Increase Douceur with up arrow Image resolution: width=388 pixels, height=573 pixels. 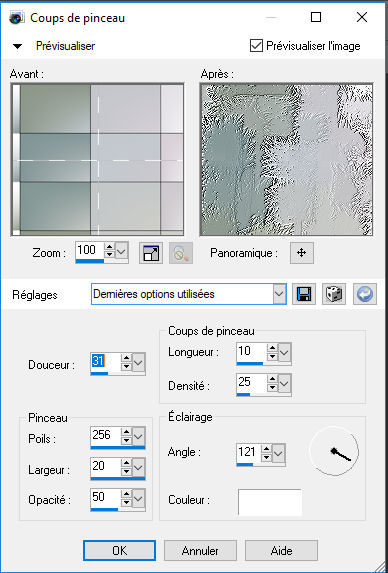(126, 358)
